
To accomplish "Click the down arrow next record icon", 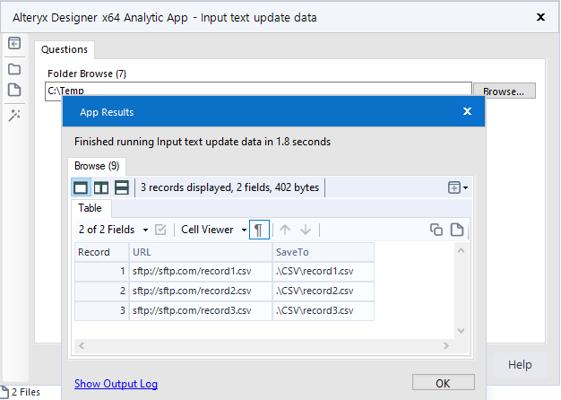I will click(x=306, y=230).
